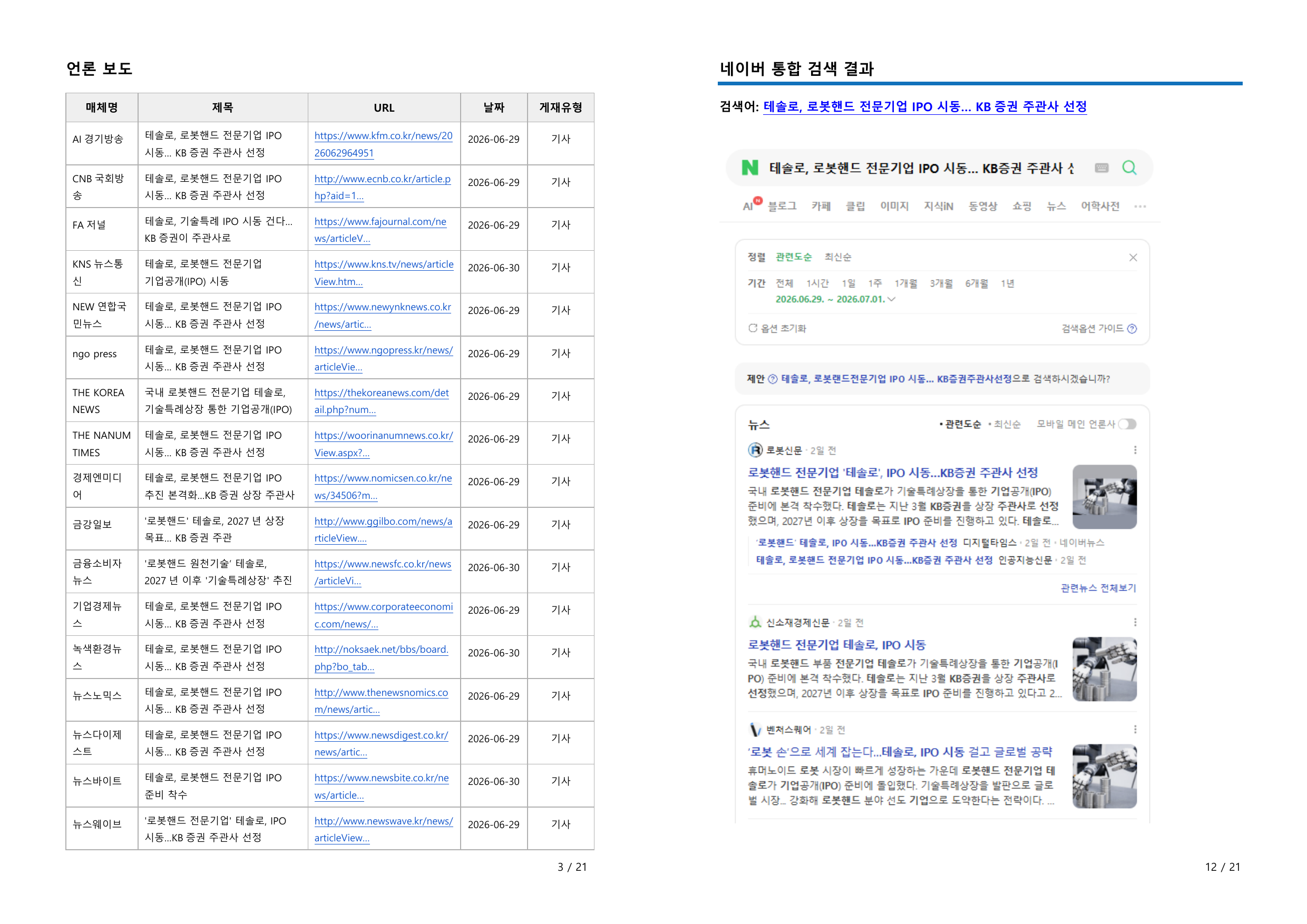Switch to the 이미지 tab
The width and height of the screenshot is (1307, 924).
click(x=894, y=207)
